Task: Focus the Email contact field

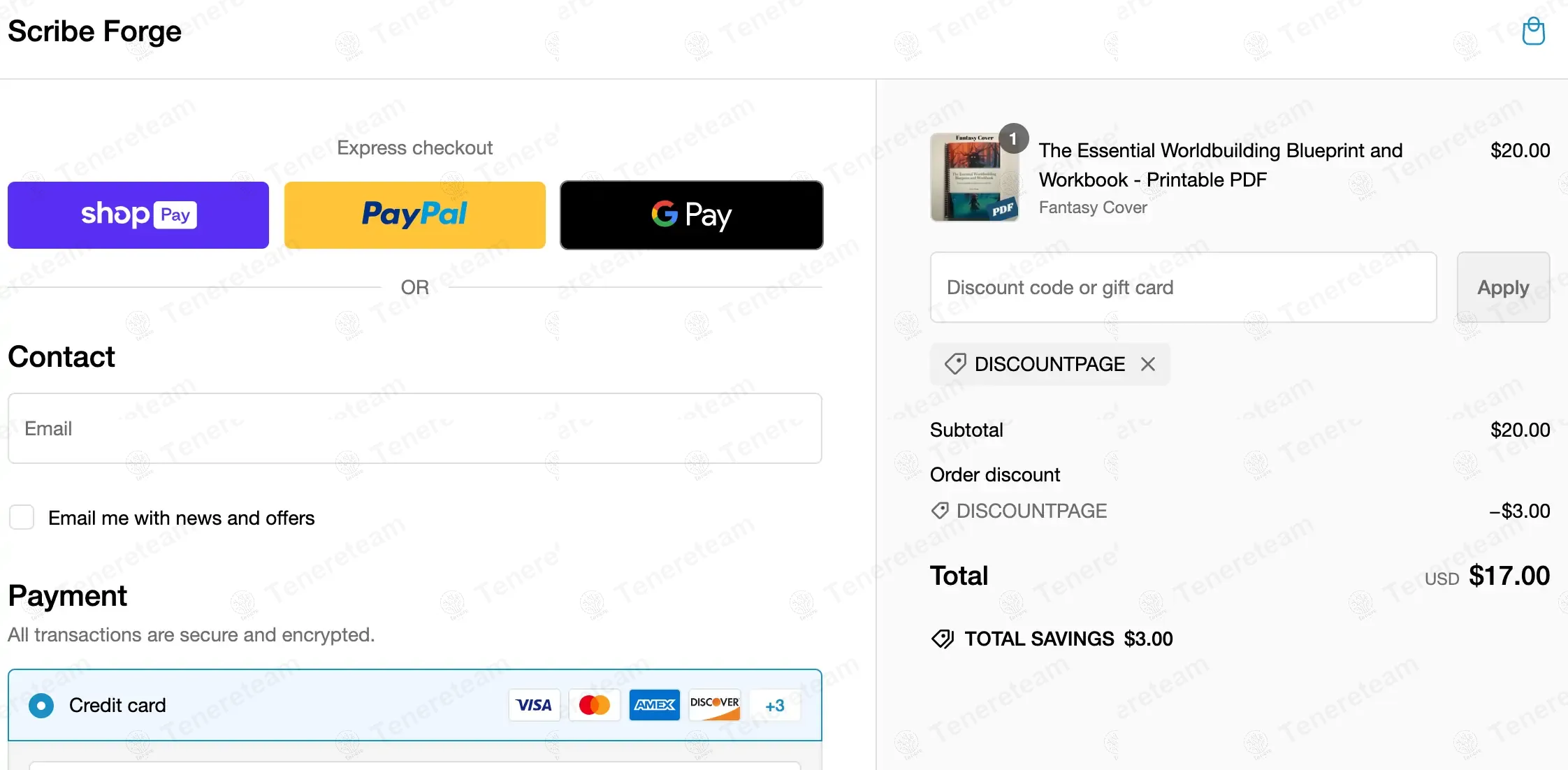Action: click(x=415, y=428)
